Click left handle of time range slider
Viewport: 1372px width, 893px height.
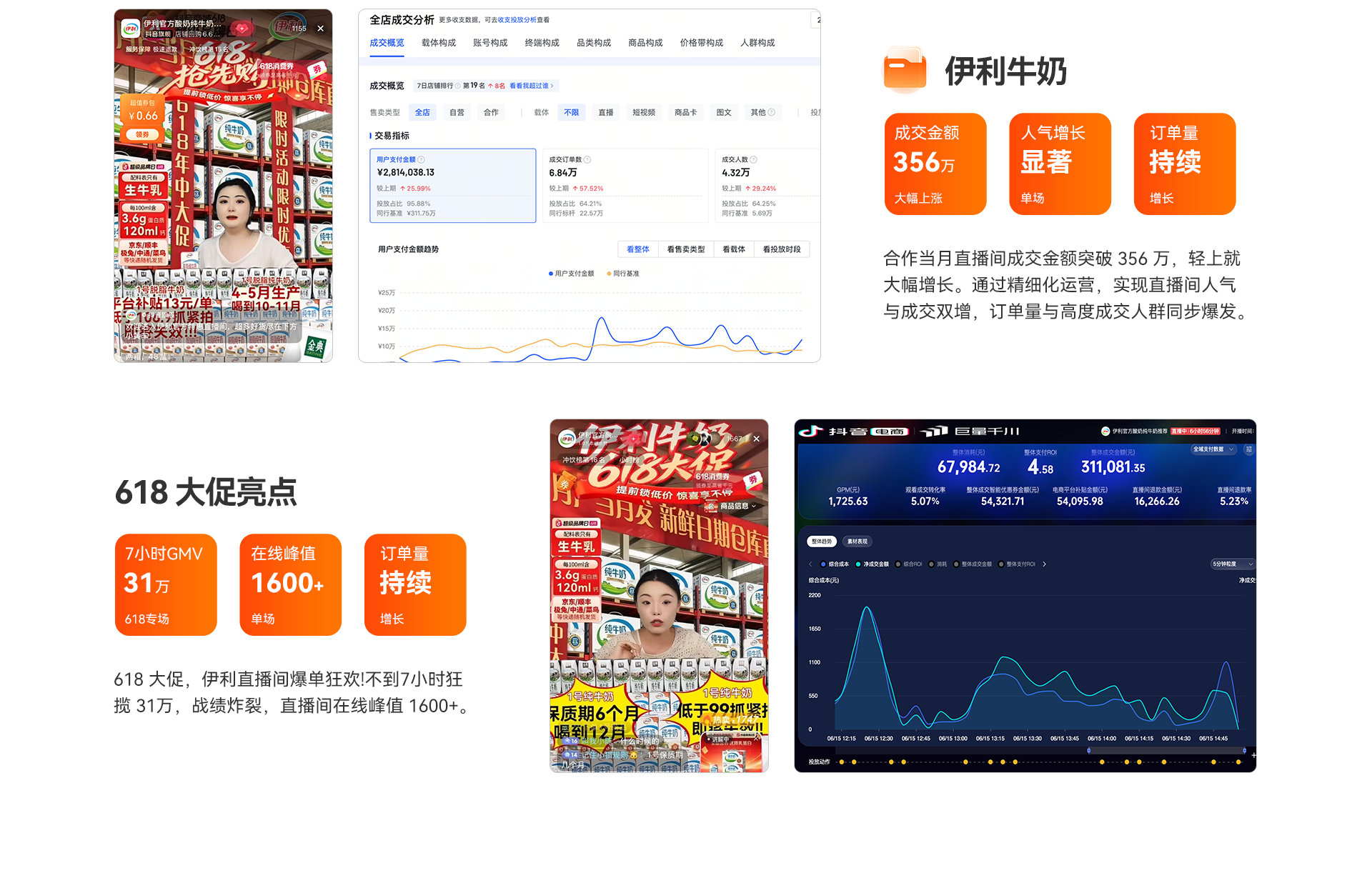pyautogui.click(x=1088, y=750)
